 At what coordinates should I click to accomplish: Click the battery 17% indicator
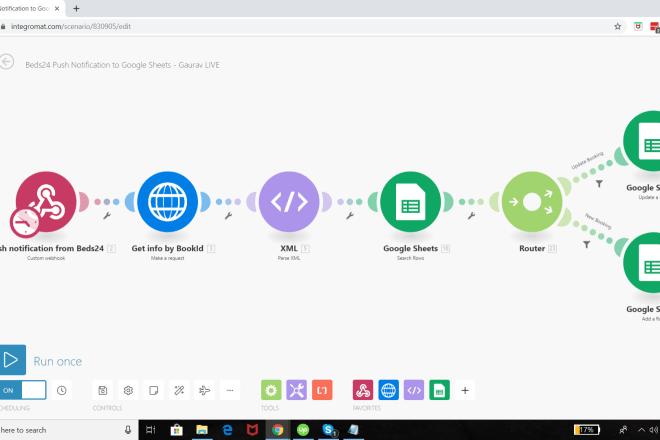(x=587, y=430)
